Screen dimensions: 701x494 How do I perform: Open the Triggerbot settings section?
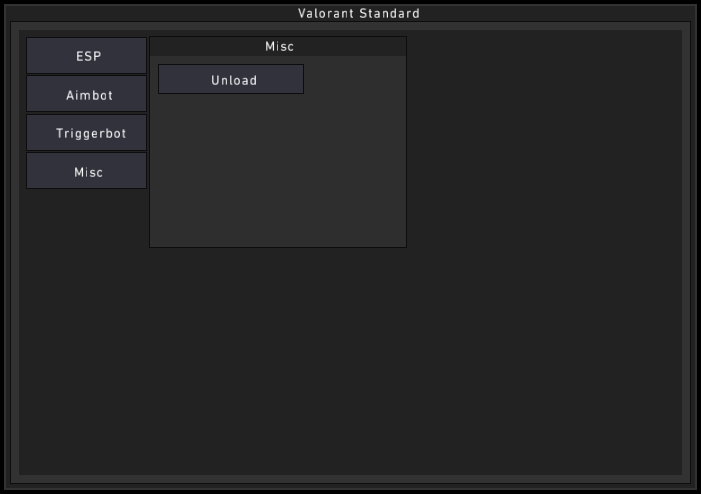(87, 133)
